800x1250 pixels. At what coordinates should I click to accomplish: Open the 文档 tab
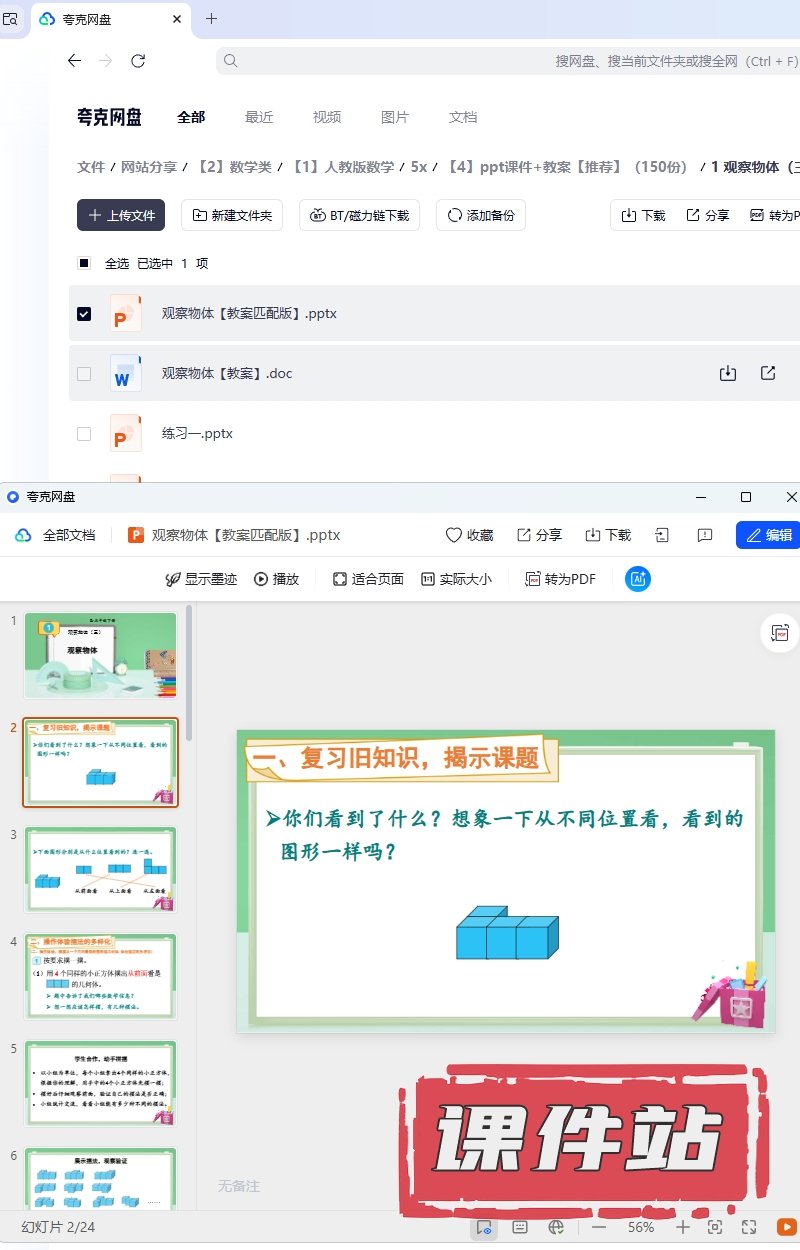(x=463, y=117)
